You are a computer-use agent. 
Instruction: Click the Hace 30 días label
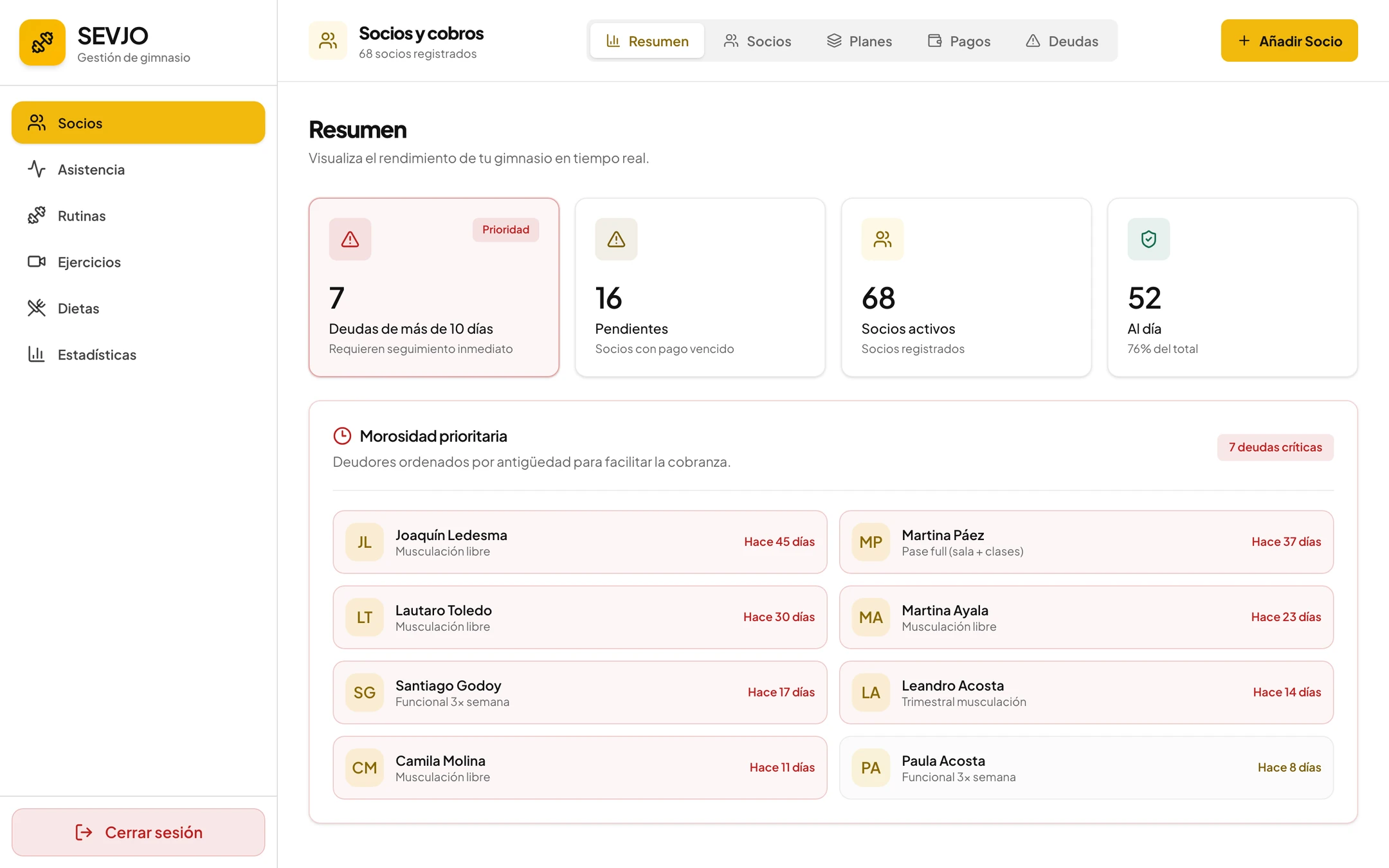[x=779, y=617]
